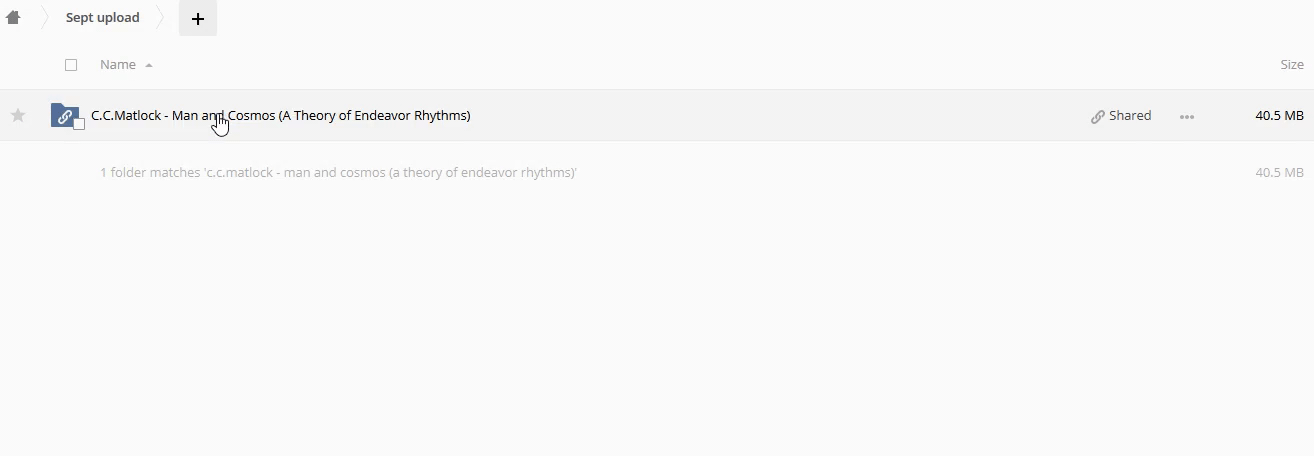Toggle the sort arrow beside Name
This screenshot has height=456, width=1314.
coord(149,65)
